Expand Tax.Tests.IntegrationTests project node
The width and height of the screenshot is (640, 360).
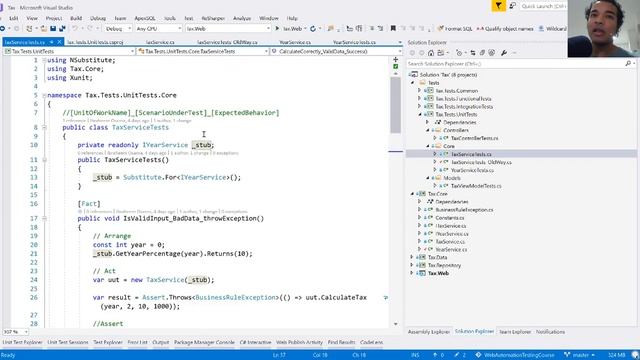tap(419, 107)
